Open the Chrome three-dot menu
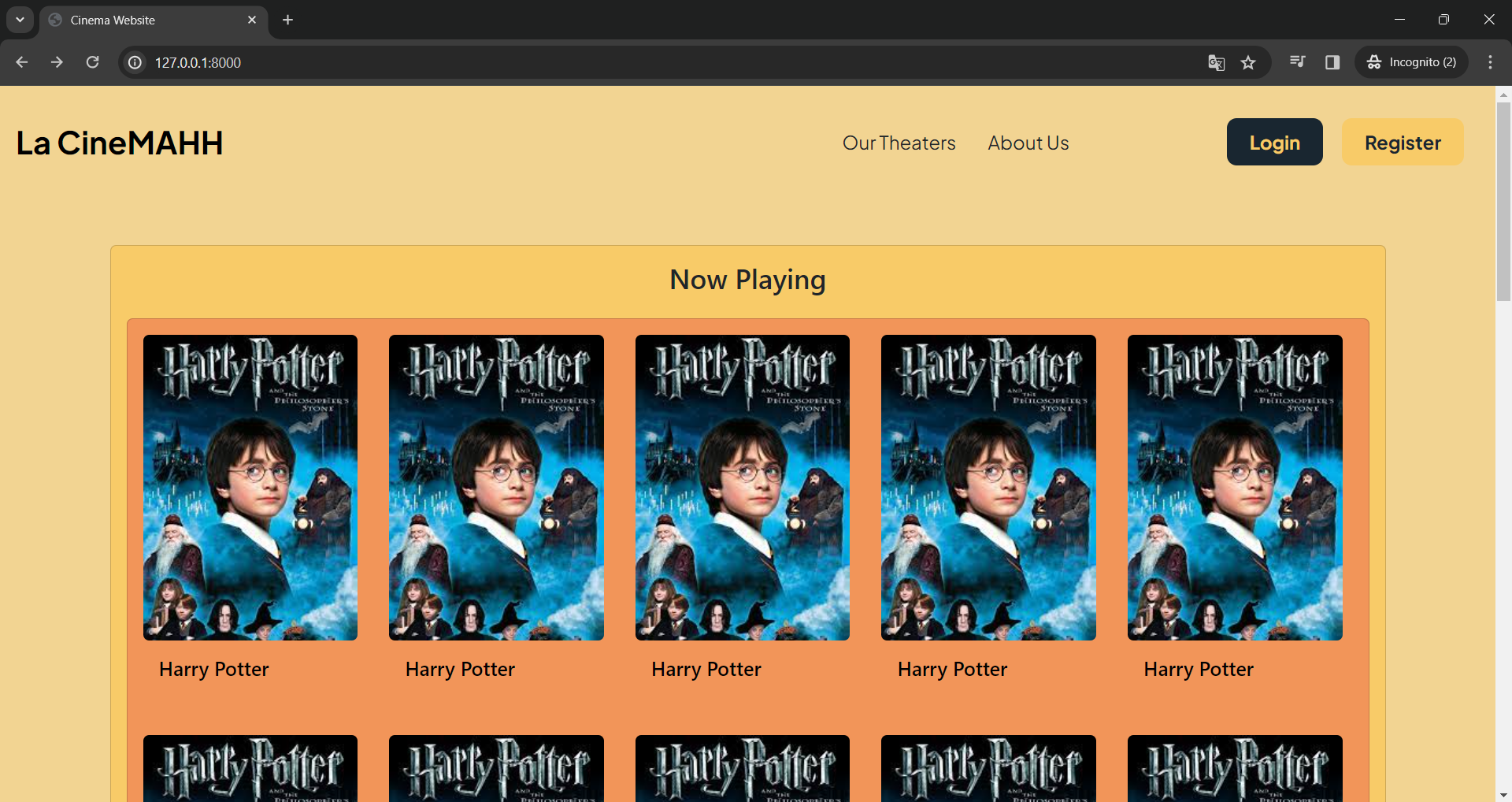The image size is (1512, 802). pos(1490,62)
